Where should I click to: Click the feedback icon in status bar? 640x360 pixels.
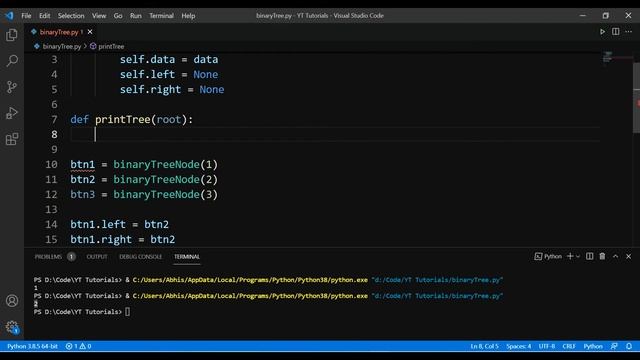tap(614, 346)
